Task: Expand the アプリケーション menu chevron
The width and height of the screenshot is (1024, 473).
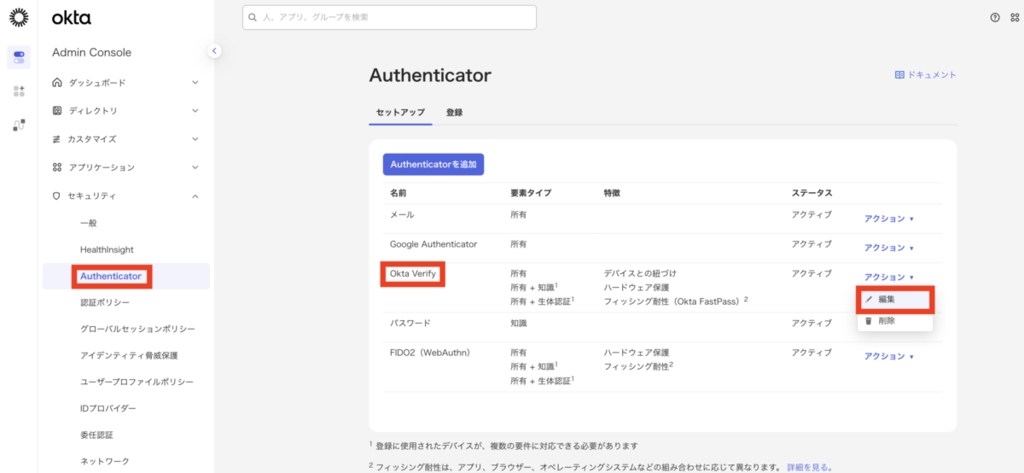Action: (195, 167)
